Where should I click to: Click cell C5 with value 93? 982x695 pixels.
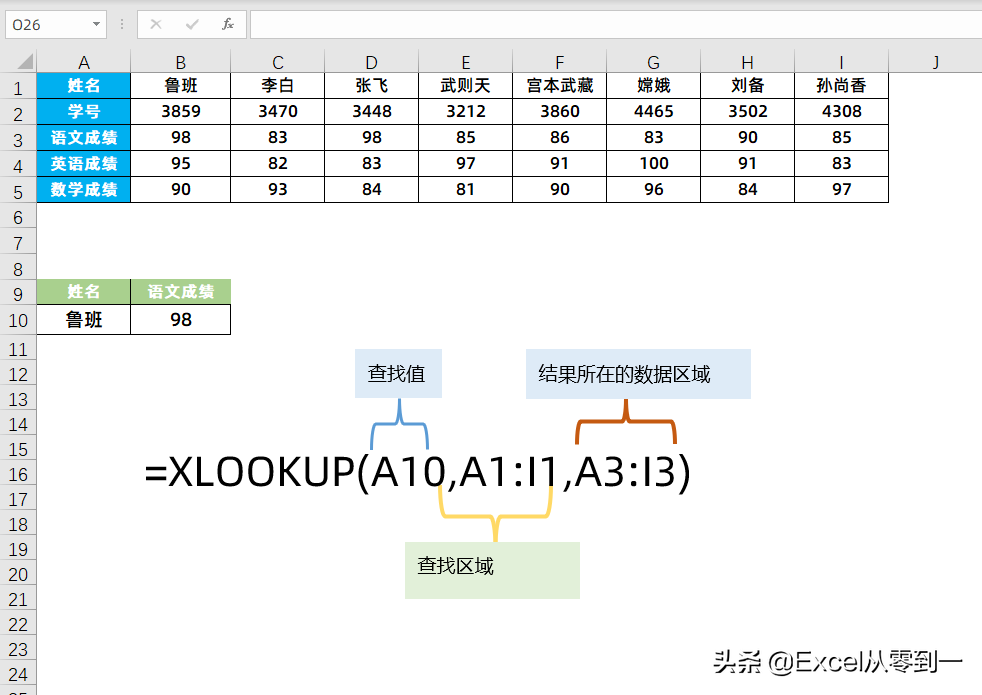click(277, 190)
